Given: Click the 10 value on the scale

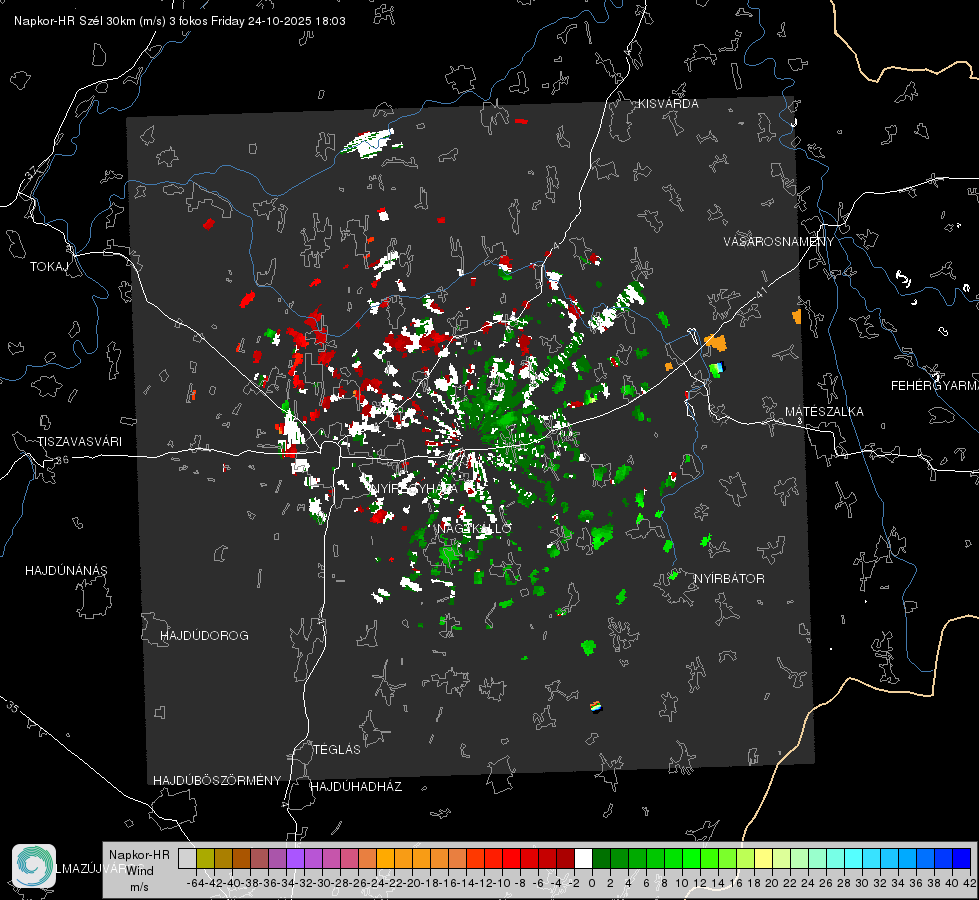Looking at the screenshot, I should [x=682, y=883].
